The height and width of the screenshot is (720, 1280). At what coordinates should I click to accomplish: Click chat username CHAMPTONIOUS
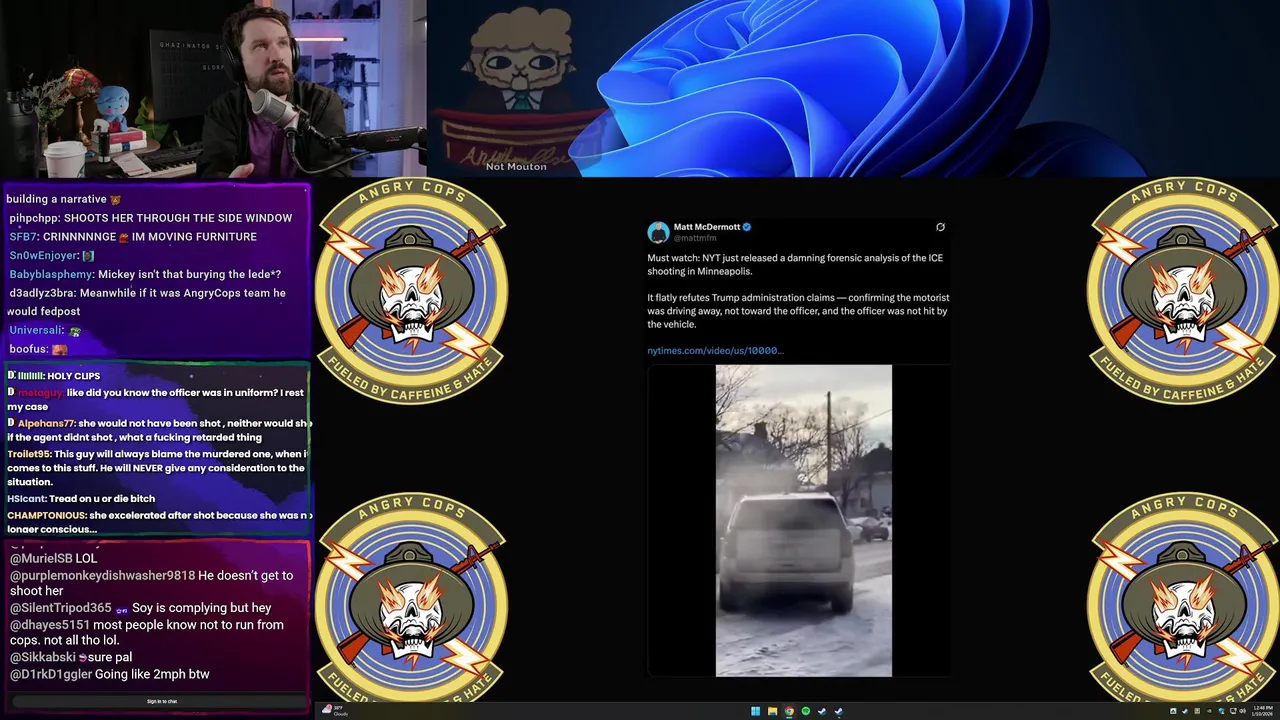(46, 515)
